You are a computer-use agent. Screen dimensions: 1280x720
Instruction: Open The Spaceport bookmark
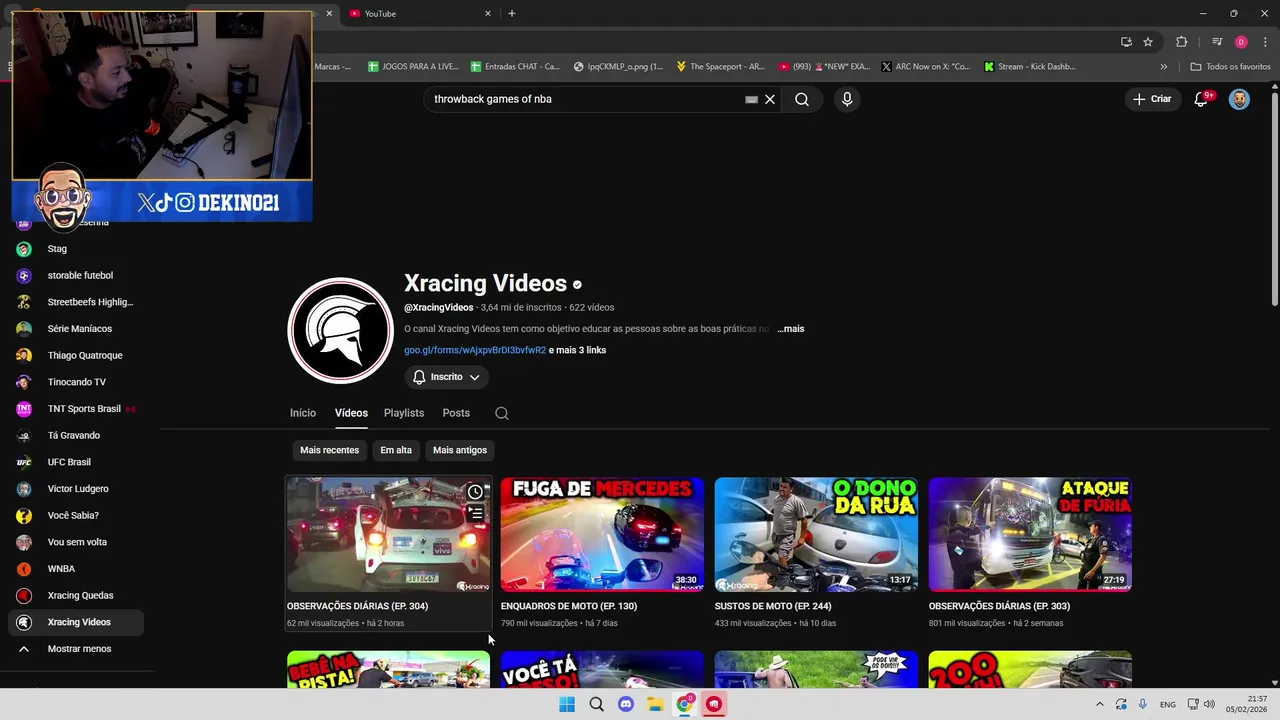720,67
